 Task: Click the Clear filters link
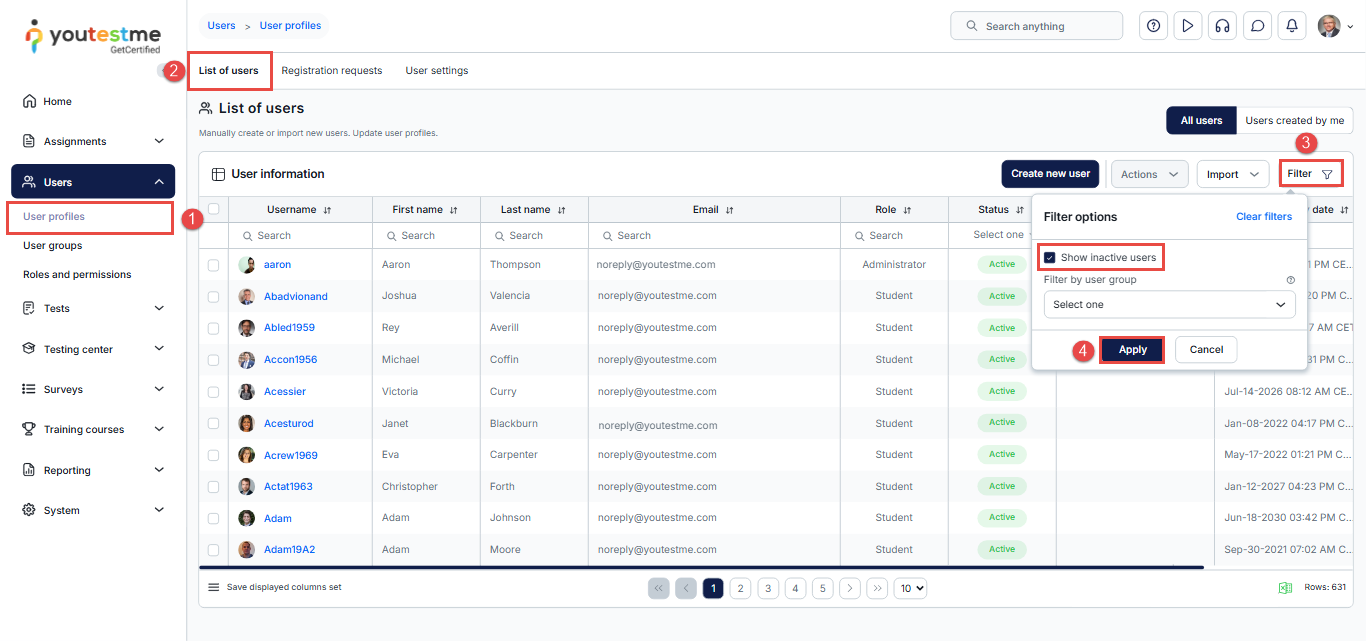[1263, 217]
